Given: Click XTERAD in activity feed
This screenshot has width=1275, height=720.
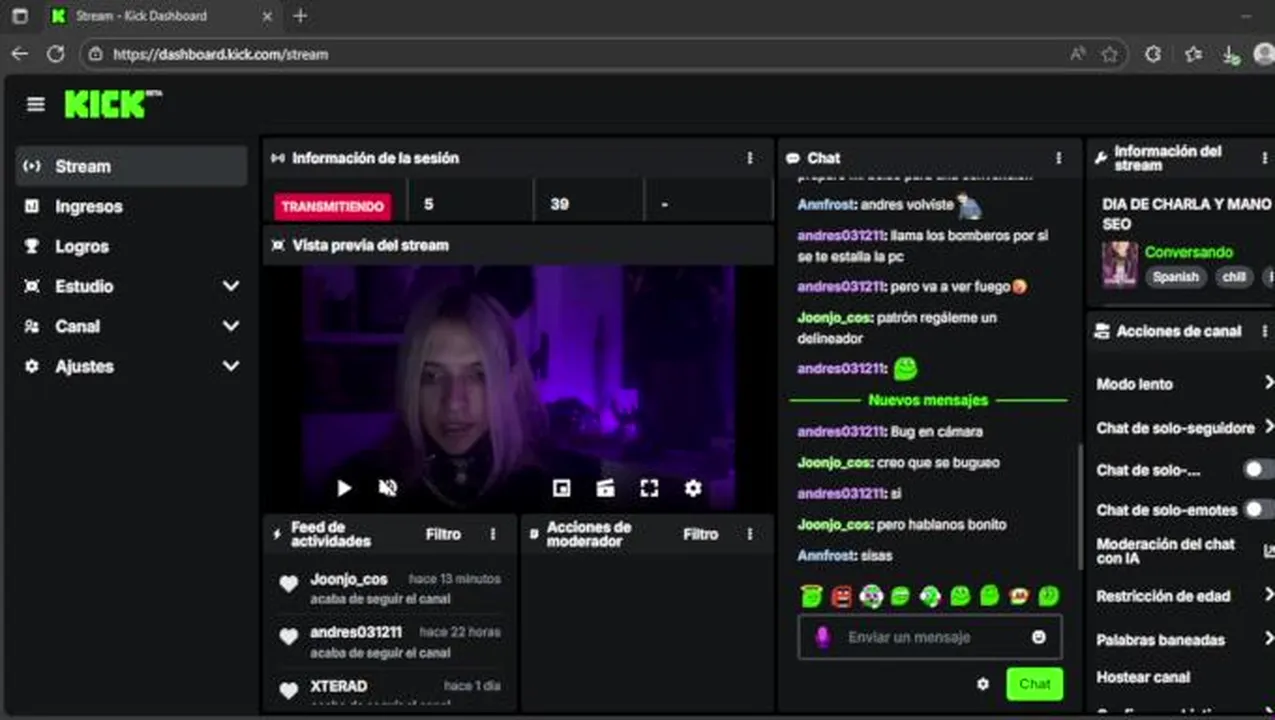Looking at the screenshot, I should [x=338, y=686].
